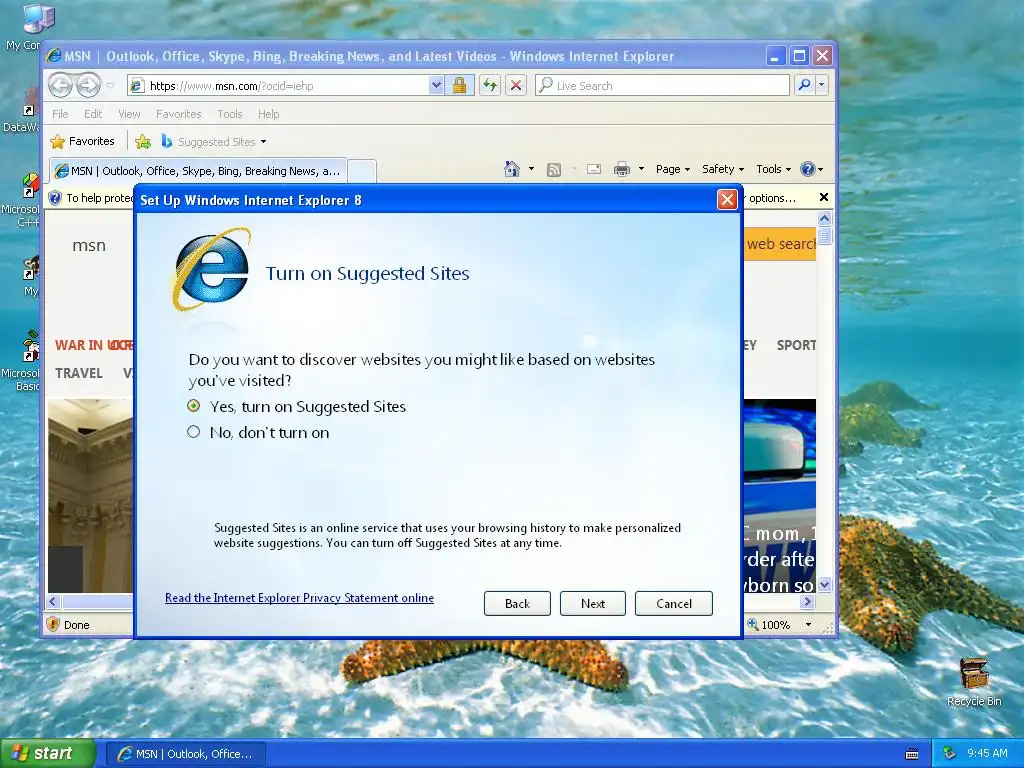Click the browser Forward arrow button

(x=88, y=85)
